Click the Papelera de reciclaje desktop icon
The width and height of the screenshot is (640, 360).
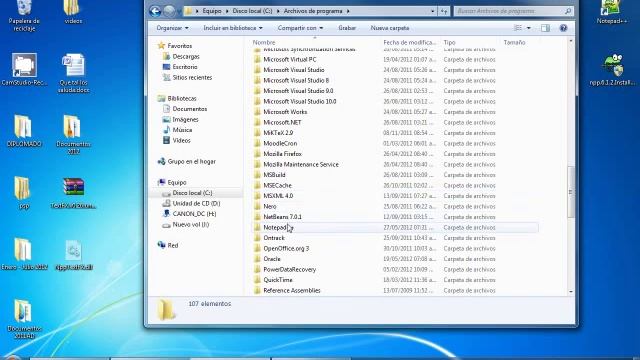click(x=24, y=16)
